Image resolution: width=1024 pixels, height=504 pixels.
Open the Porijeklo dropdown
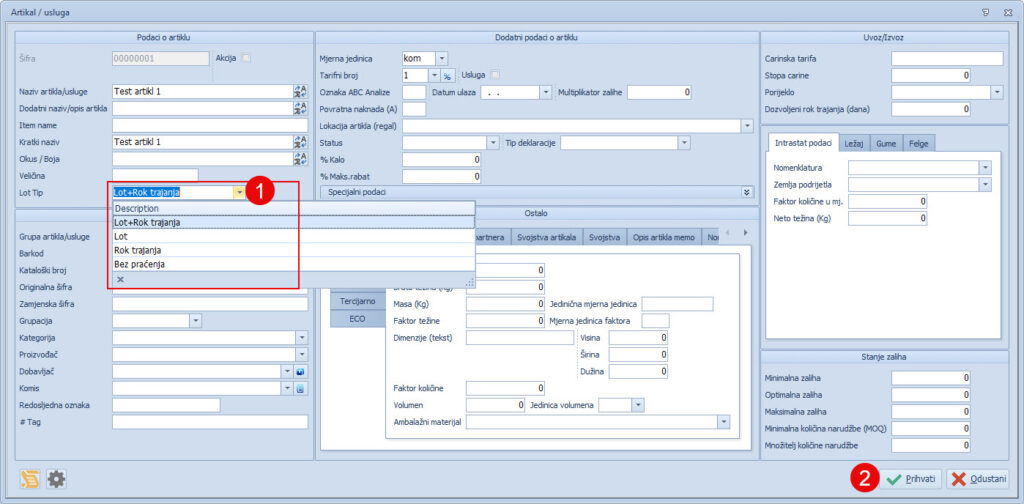click(x=996, y=92)
